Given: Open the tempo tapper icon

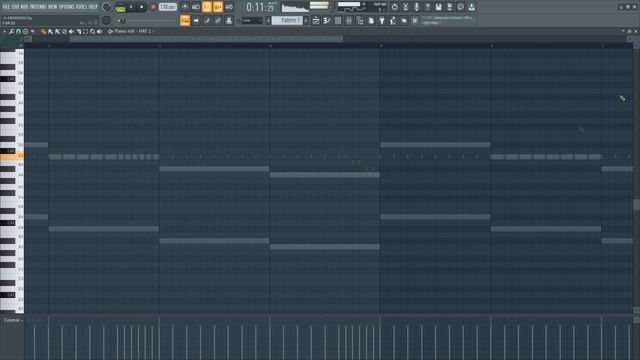Looking at the screenshot, I should tap(393, 20).
